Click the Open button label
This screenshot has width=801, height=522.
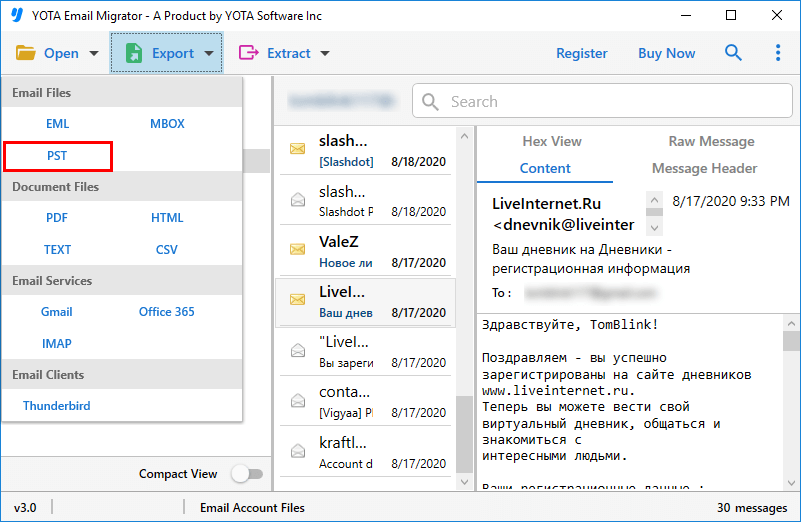[61, 53]
